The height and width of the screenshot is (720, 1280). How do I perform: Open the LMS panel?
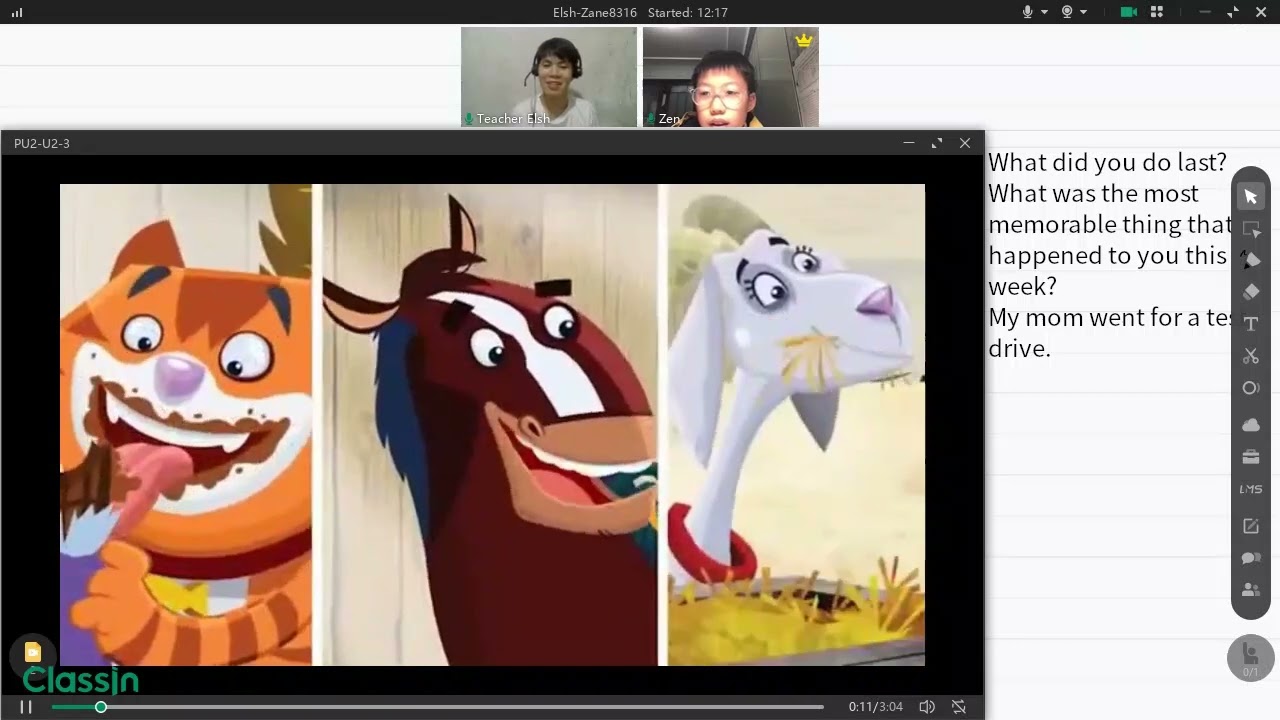pos(1251,489)
